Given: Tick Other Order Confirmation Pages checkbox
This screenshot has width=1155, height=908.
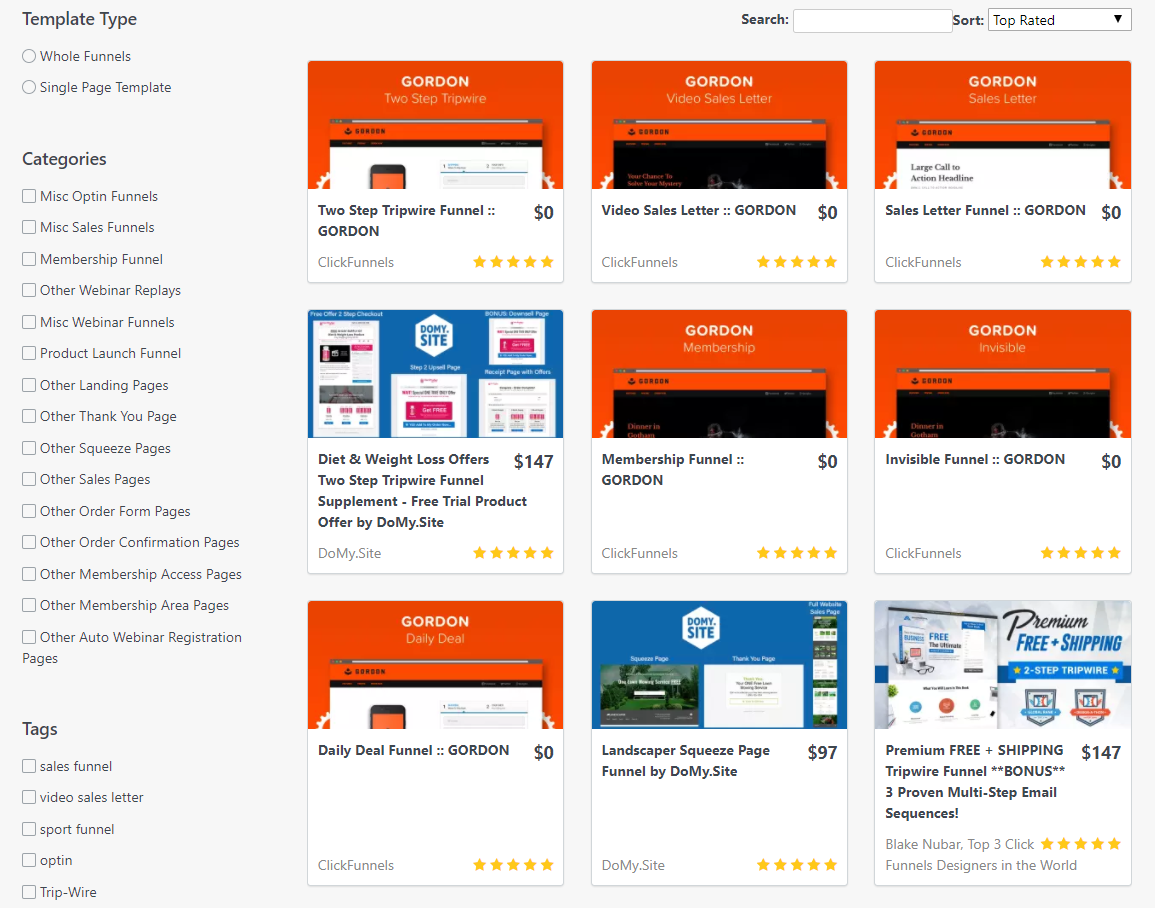Looking at the screenshot, I should coord(29,542).
